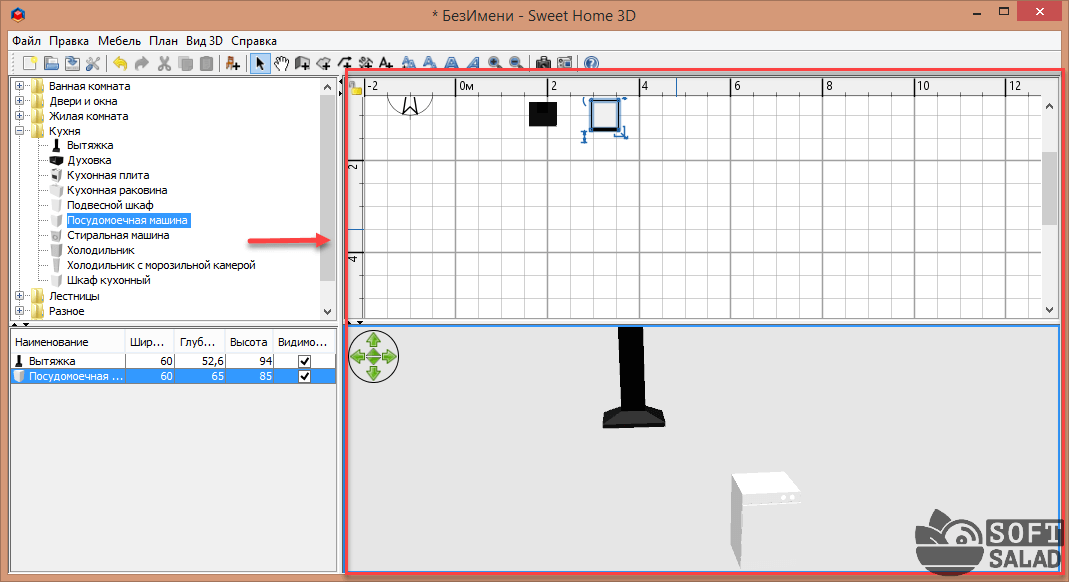Toggle visibility checkbox for Посудомоечная машина row
Viewport: 1069px width, 582px height.
[304, 376]
